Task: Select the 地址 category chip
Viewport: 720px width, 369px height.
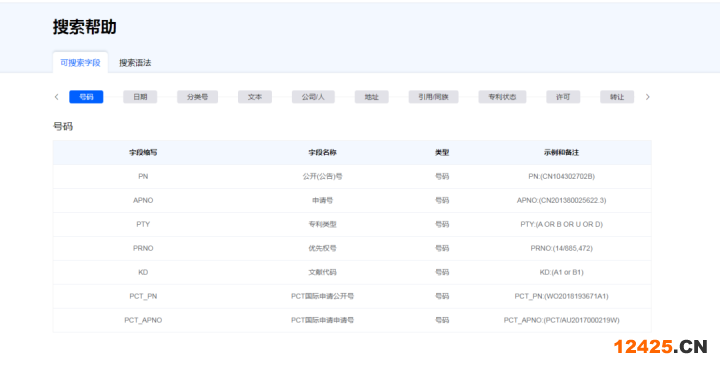Action: point(371,97)
